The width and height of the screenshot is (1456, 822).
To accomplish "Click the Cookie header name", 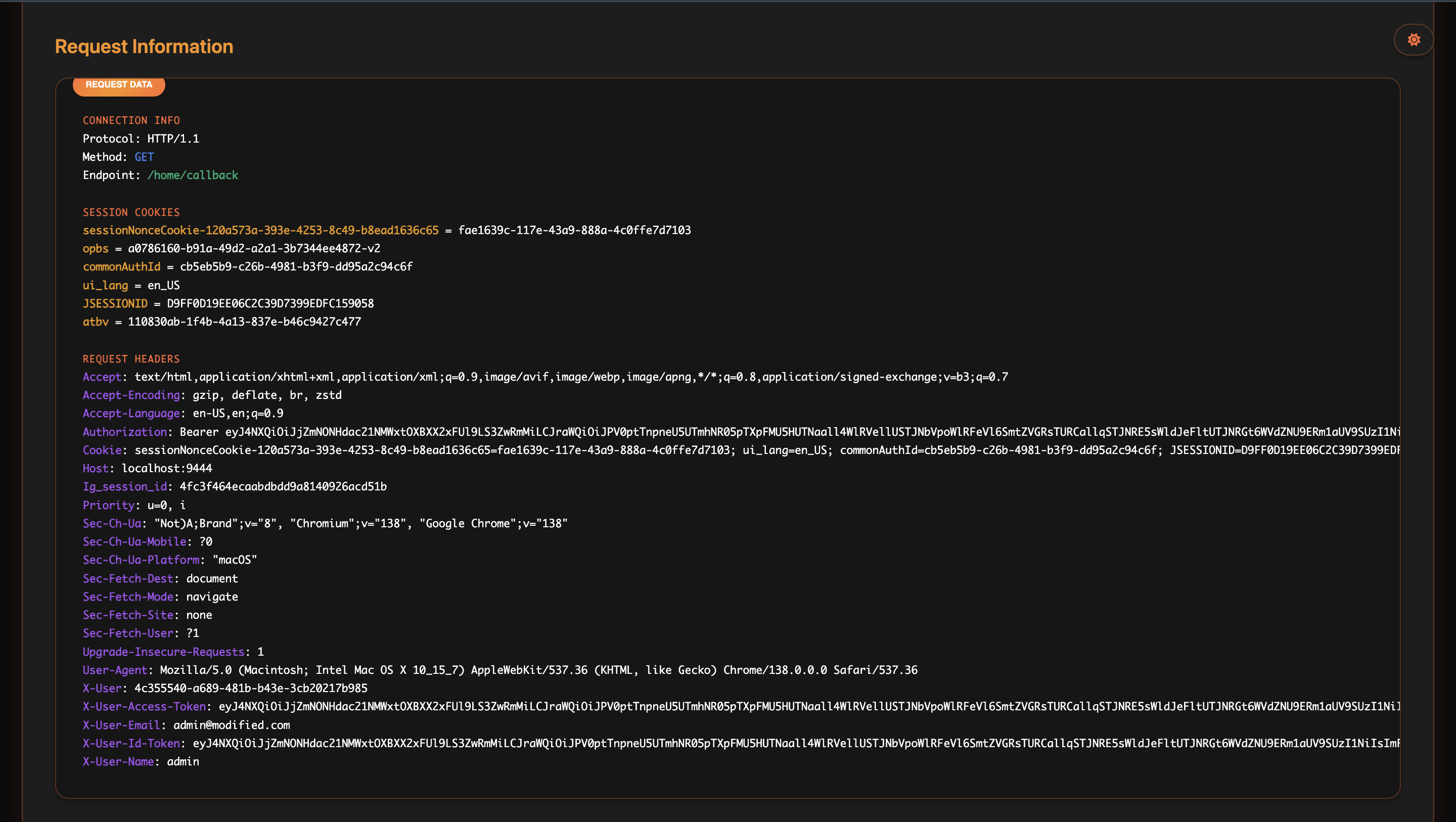I will pos(102,450).
